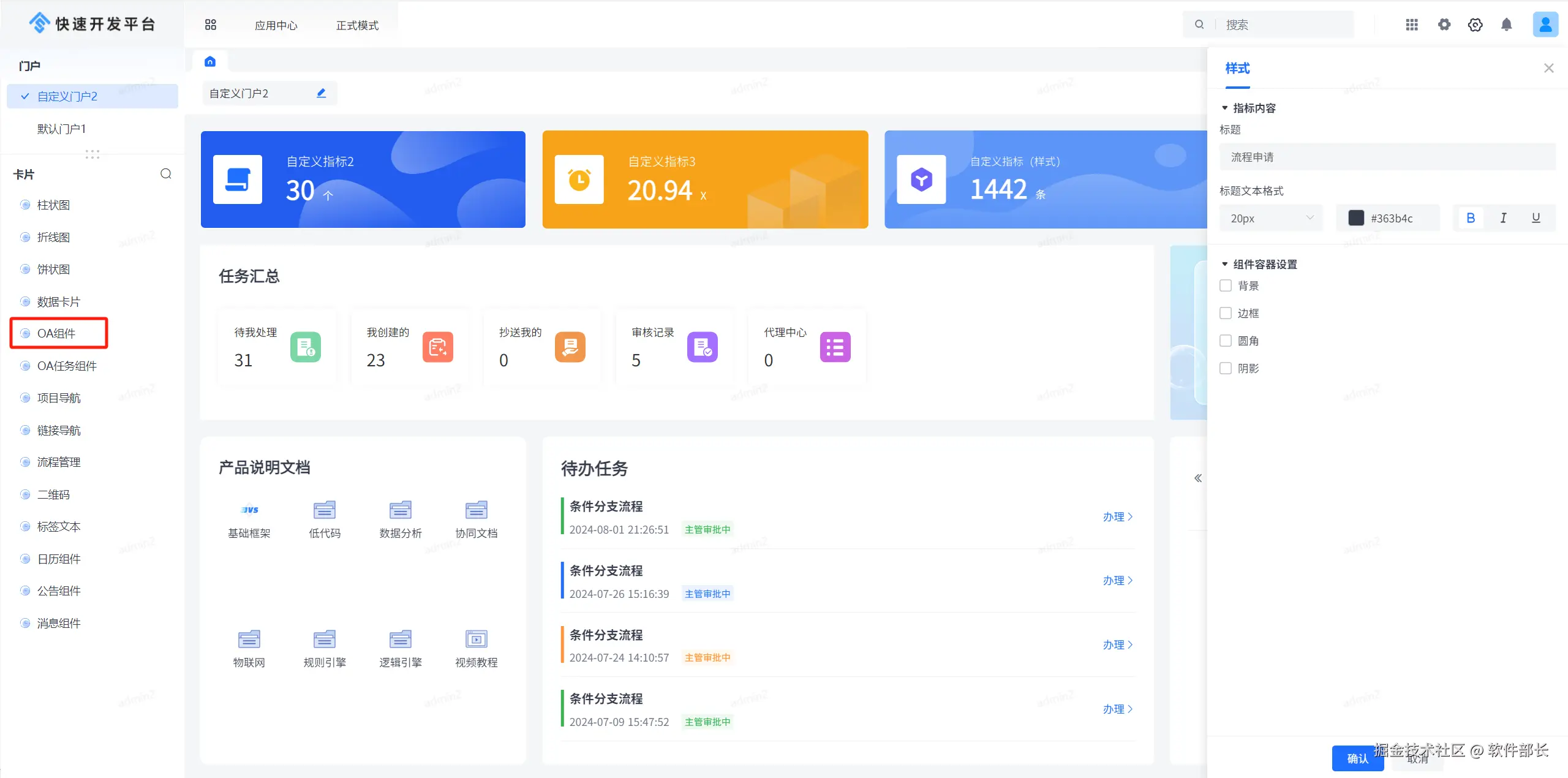This screenshot has height=778, width=1568.
Task: Open the user avatar menu
Action: [x=1545, y=25]
